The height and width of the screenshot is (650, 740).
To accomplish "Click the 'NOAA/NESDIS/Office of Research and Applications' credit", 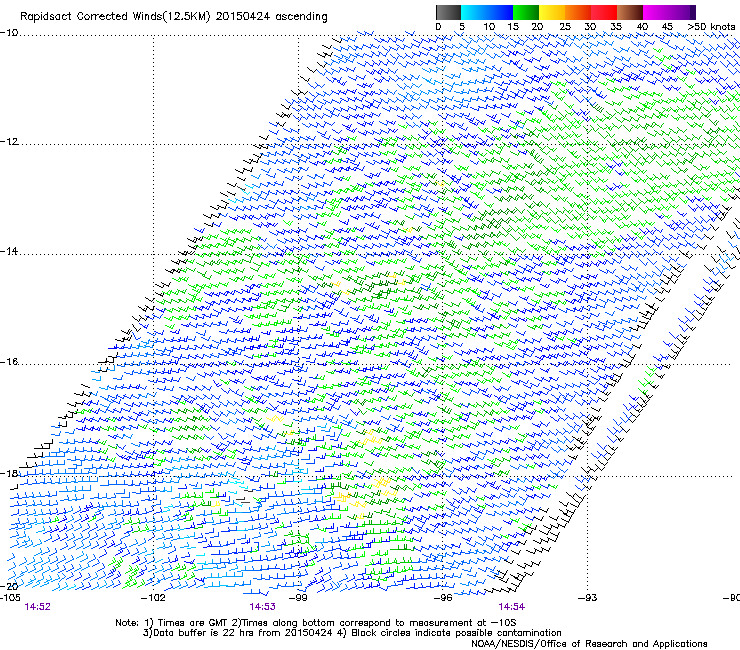I will (x=589, y=644).
